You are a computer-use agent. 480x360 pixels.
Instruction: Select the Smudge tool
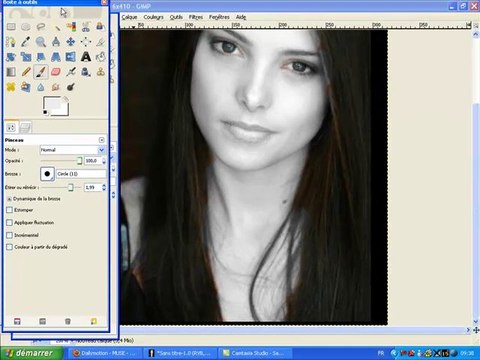pos(56,87)
